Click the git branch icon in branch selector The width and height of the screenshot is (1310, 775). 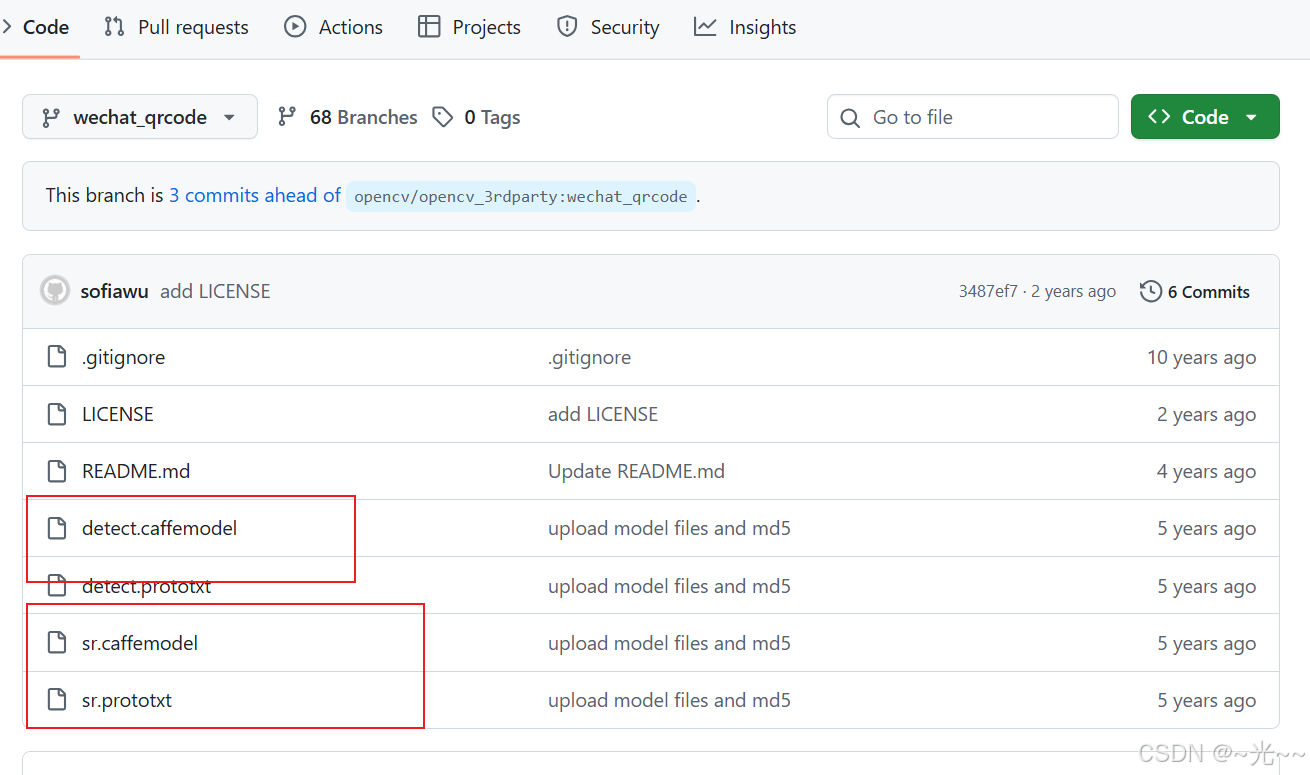[x=51, y=117]
